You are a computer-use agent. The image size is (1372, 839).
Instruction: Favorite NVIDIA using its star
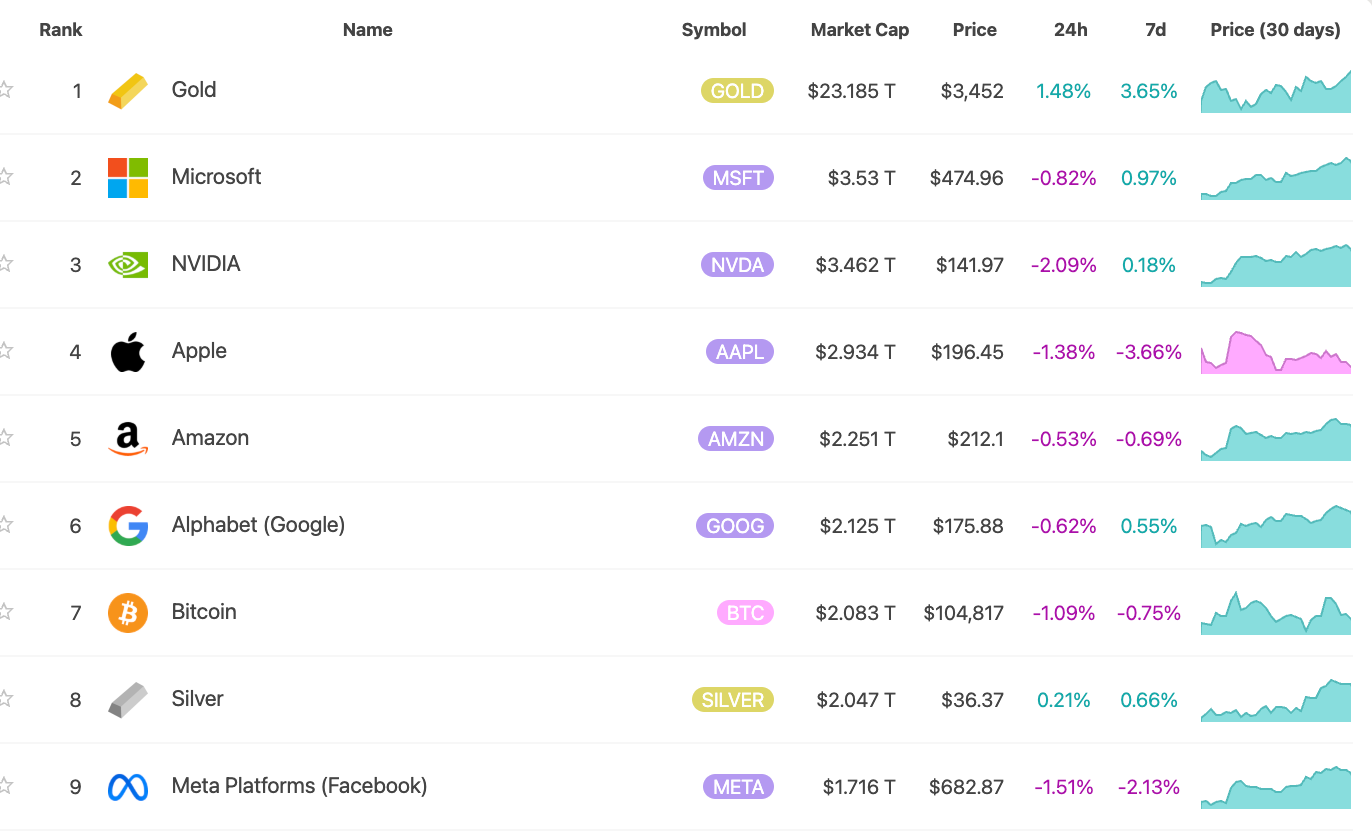[5, 263]
